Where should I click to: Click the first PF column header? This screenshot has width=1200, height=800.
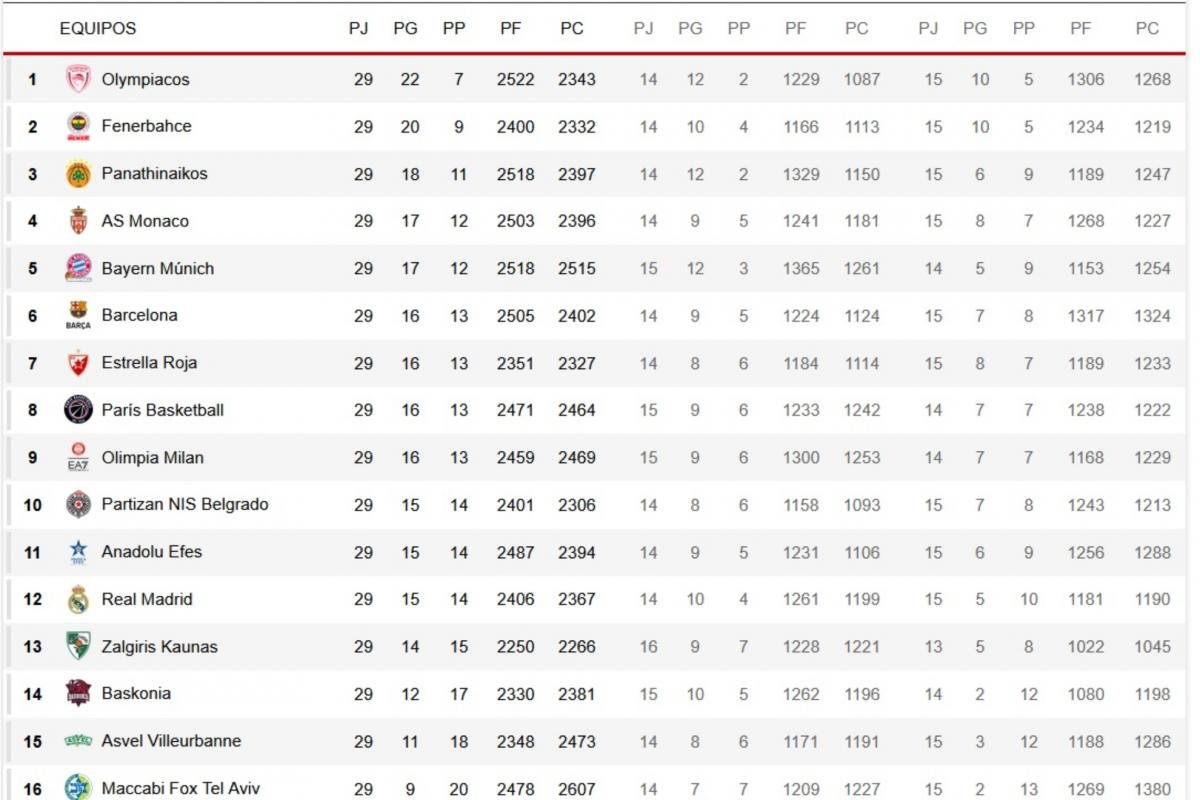tap(510, 28)
